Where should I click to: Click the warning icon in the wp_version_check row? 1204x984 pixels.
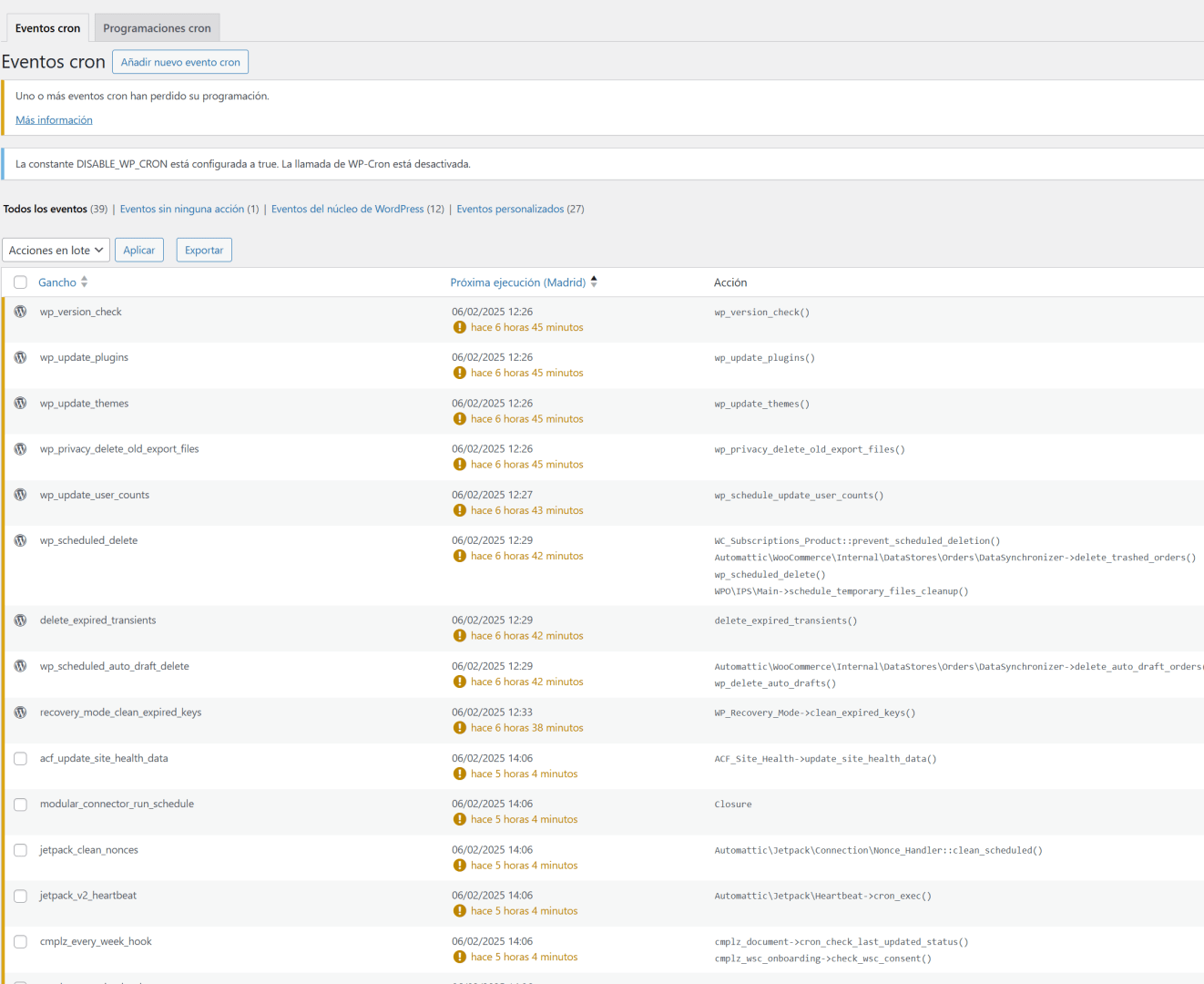(x=460, y=327)
